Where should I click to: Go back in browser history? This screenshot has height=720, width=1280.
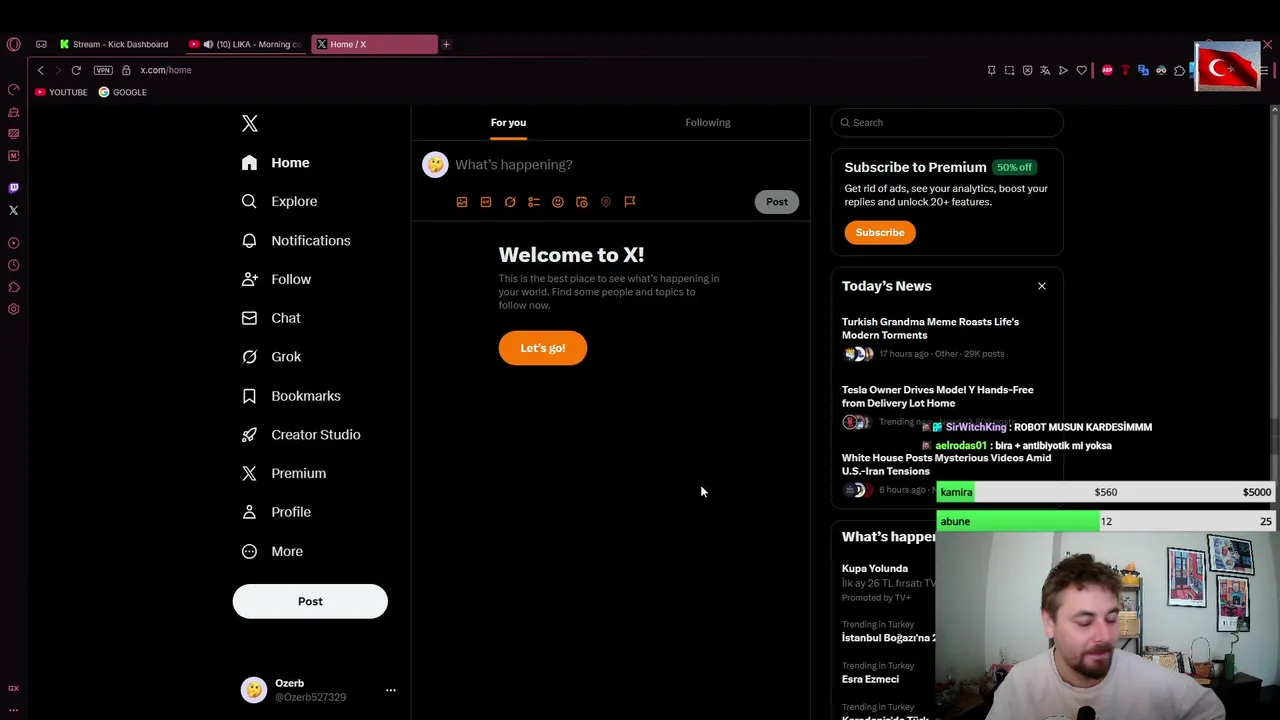pyautogui.click(x=40, y=70)
